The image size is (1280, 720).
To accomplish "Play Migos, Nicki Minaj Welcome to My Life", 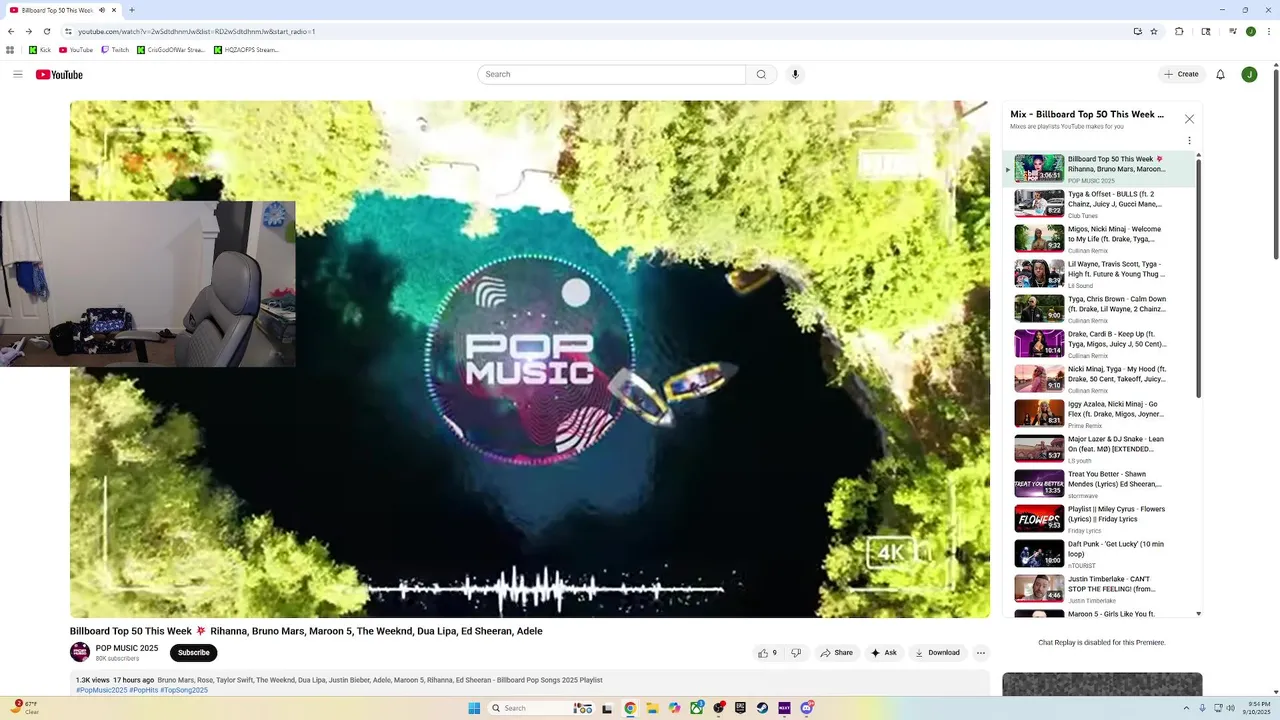I will tap(1100, 238).
